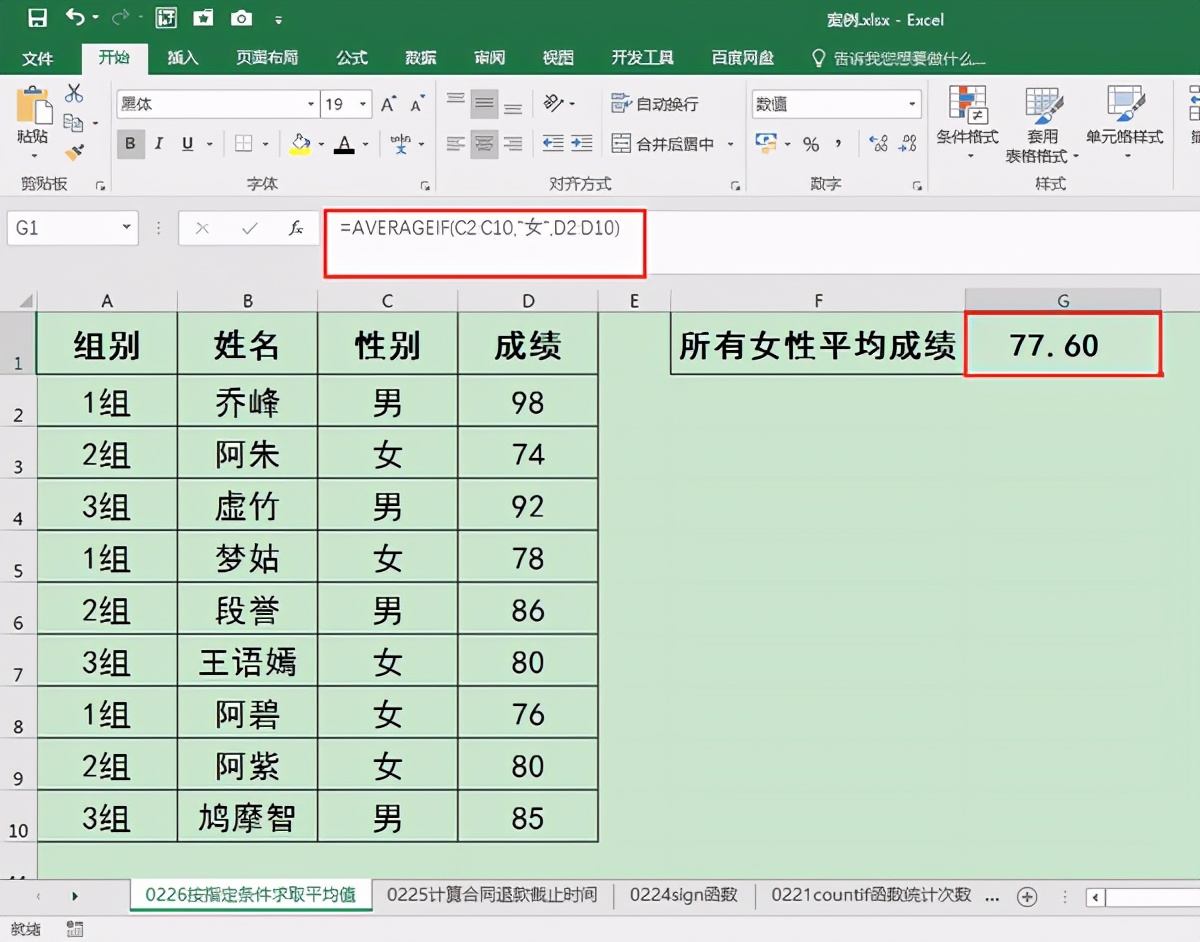Screen dimensions: 1200x942
Task: Increase the cell indent
Action: click(582, 144)
